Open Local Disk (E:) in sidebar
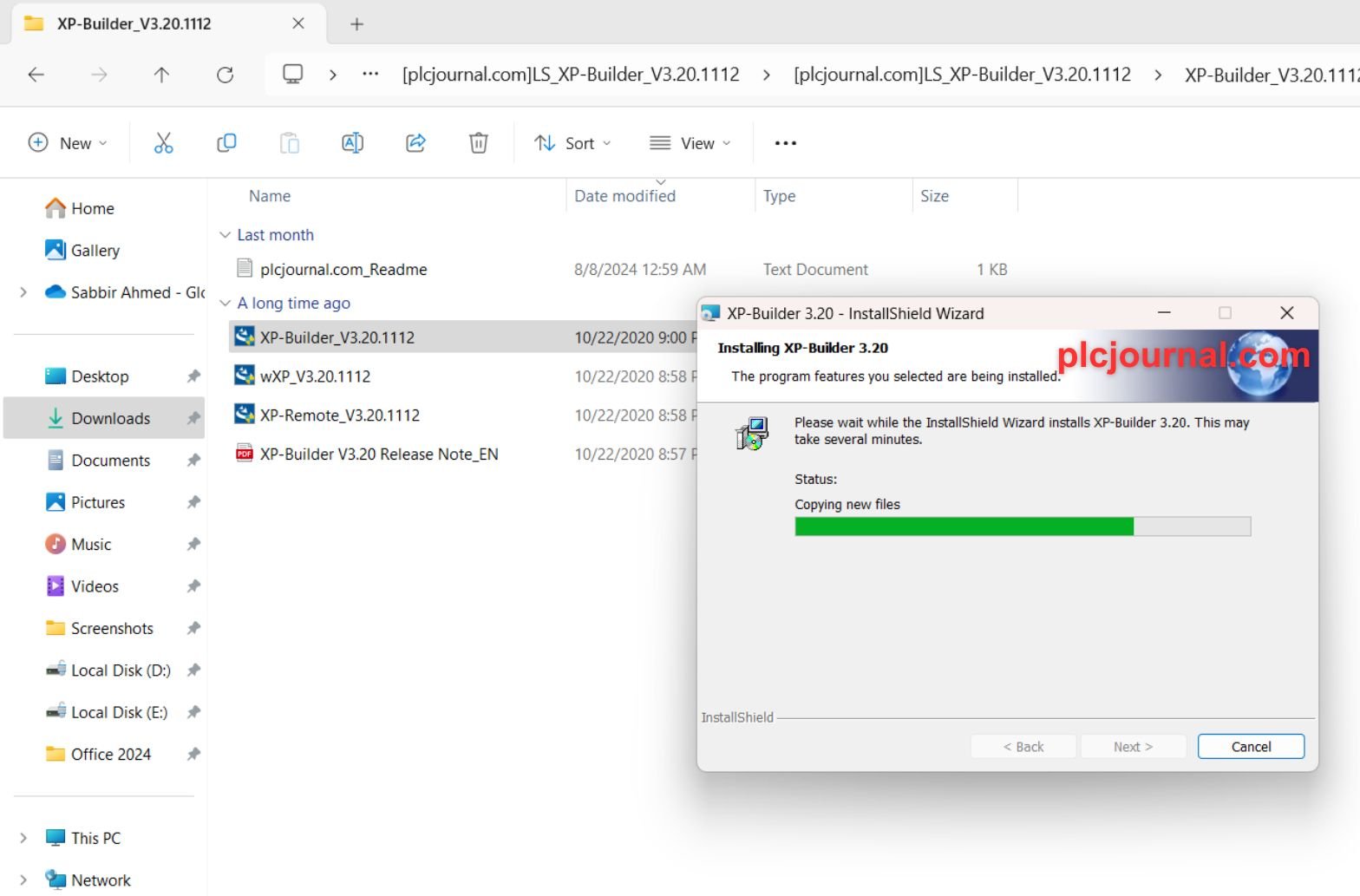The height and width of the screenshot is (896, 1360). click(106, 712)
